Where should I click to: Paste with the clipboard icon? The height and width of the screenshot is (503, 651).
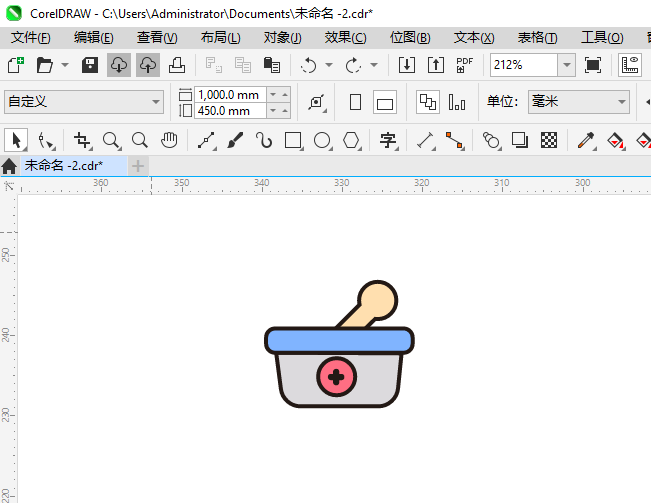(272, 65)
